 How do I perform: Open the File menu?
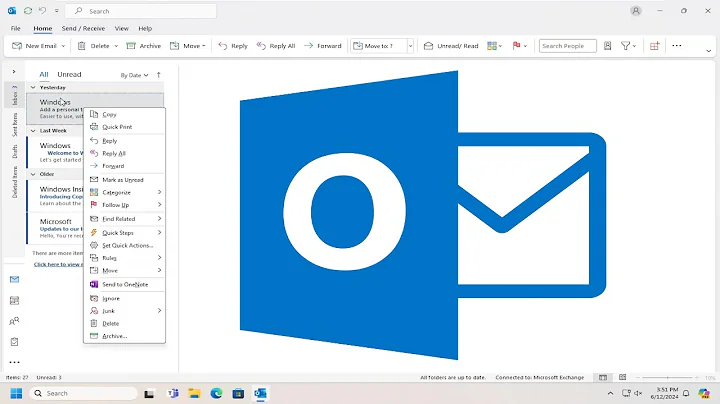pyautogui.click(x=16, y=28)
